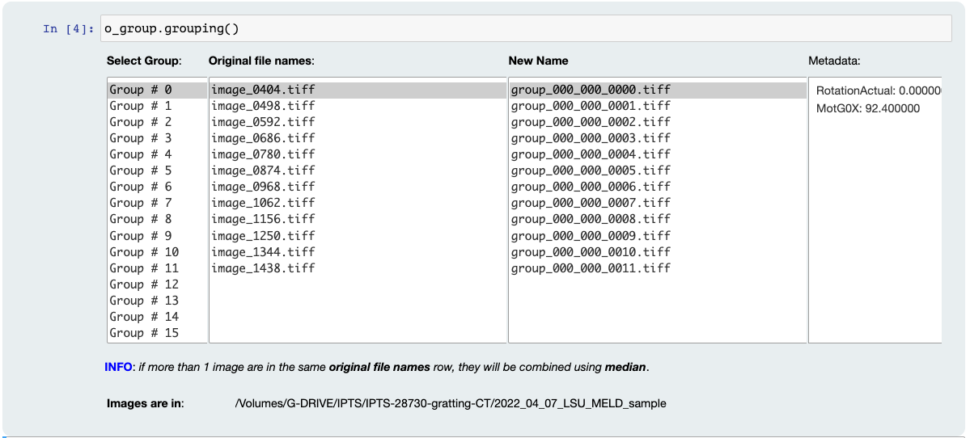Select Group # 3 in group list

pyautogui.click(x=141, y=138)
